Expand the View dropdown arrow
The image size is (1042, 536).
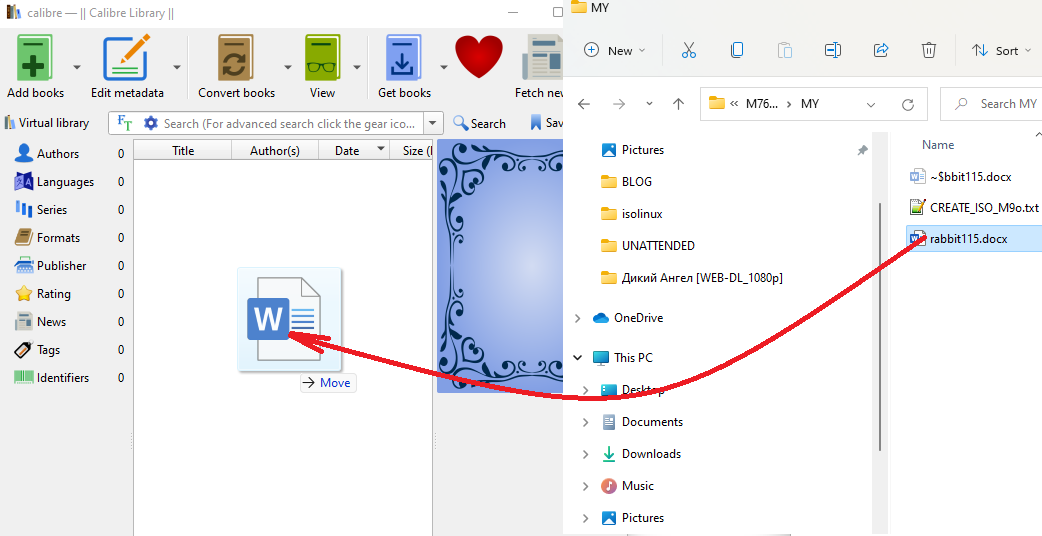point(357,67)
